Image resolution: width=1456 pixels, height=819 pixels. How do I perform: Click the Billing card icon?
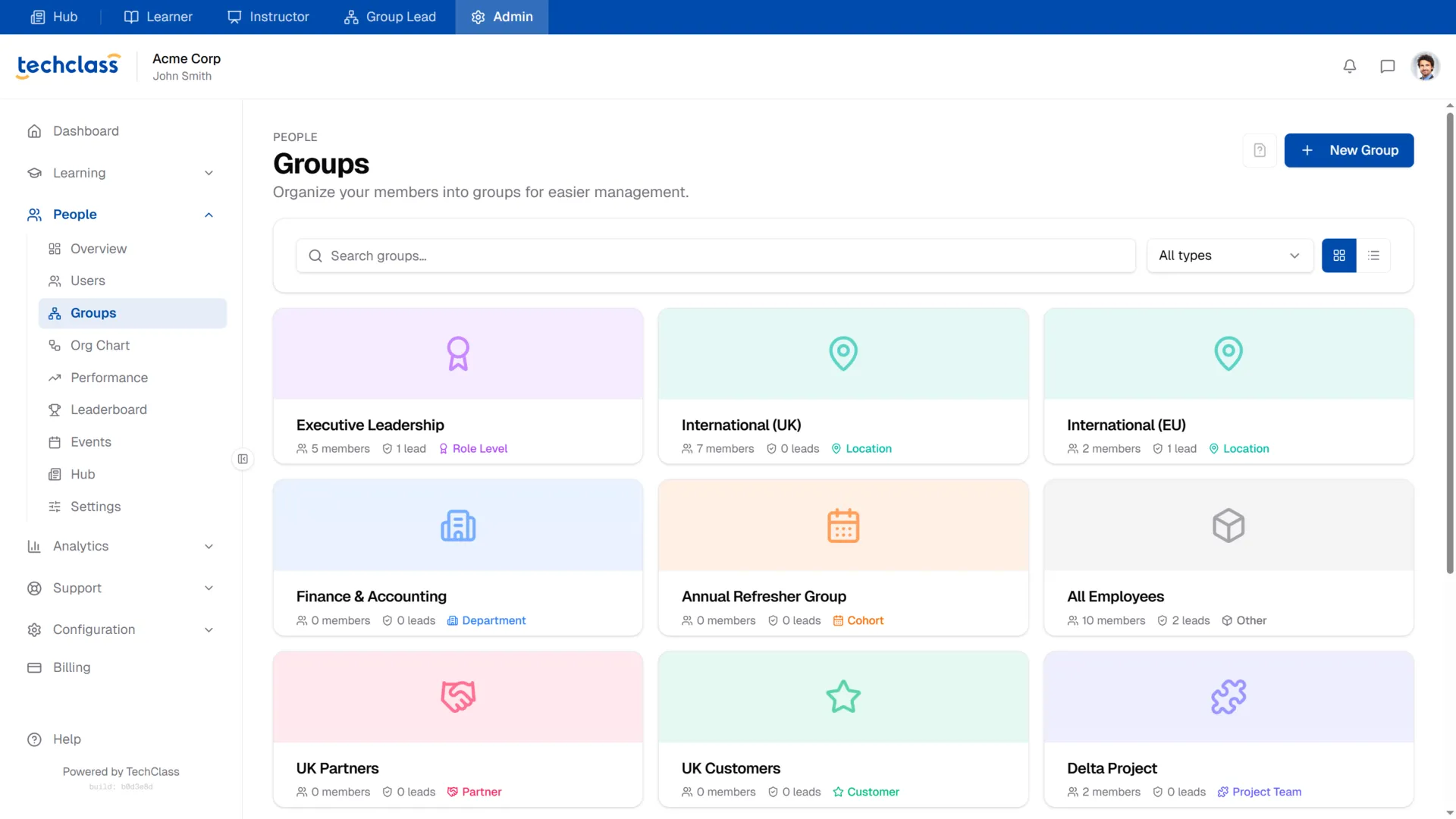pyautogui.click(x=34, y=668)
